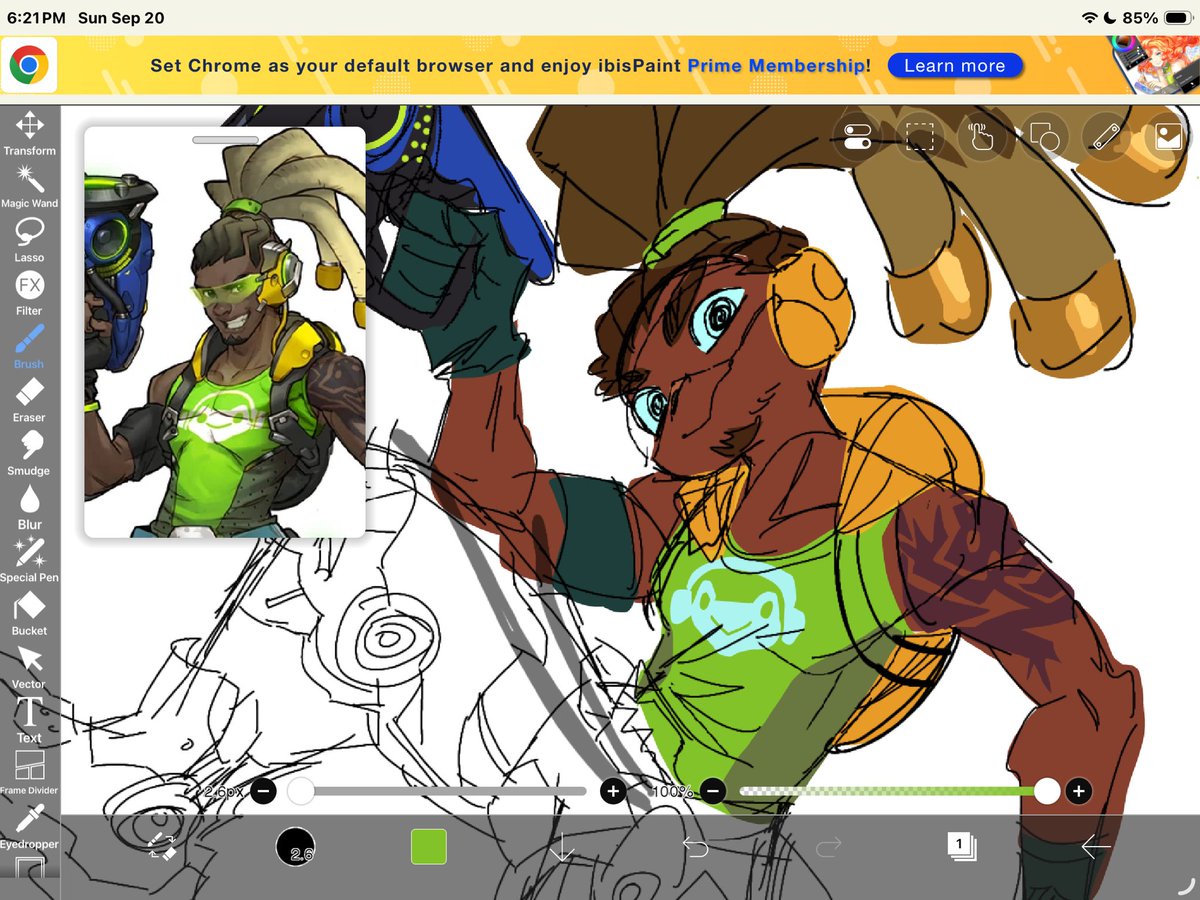
Task: Select the Bucket fill tool
Action: 29,613
